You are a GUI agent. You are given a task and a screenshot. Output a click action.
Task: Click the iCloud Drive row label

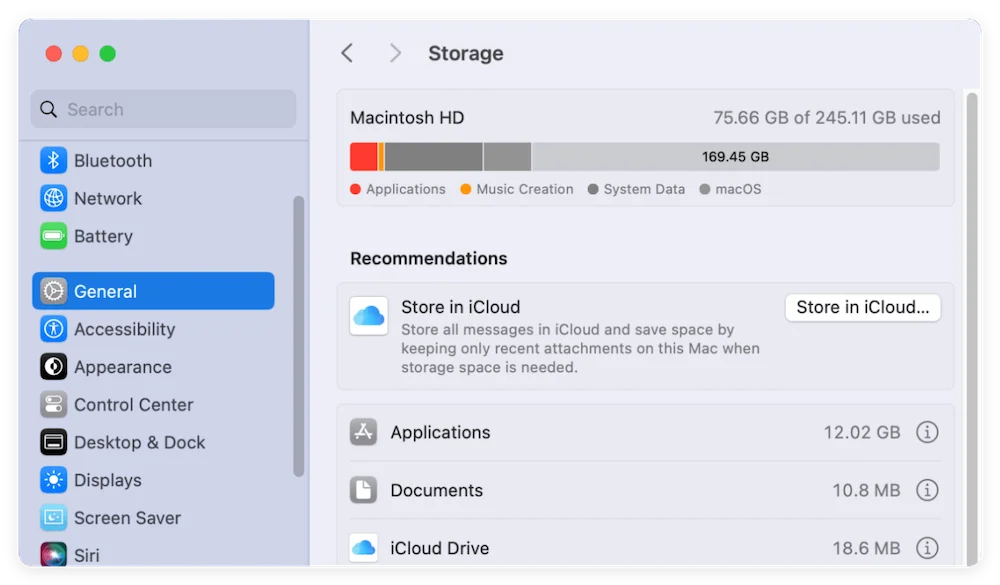coord(439,547)
